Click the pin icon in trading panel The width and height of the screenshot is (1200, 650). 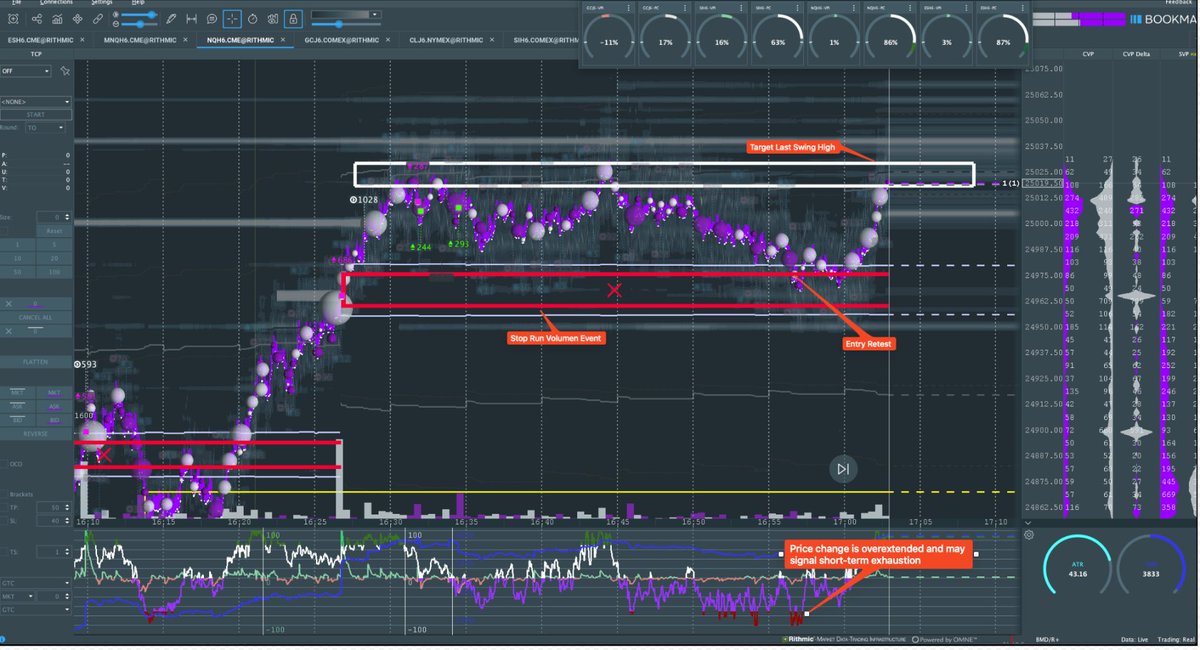click(65, 71)
